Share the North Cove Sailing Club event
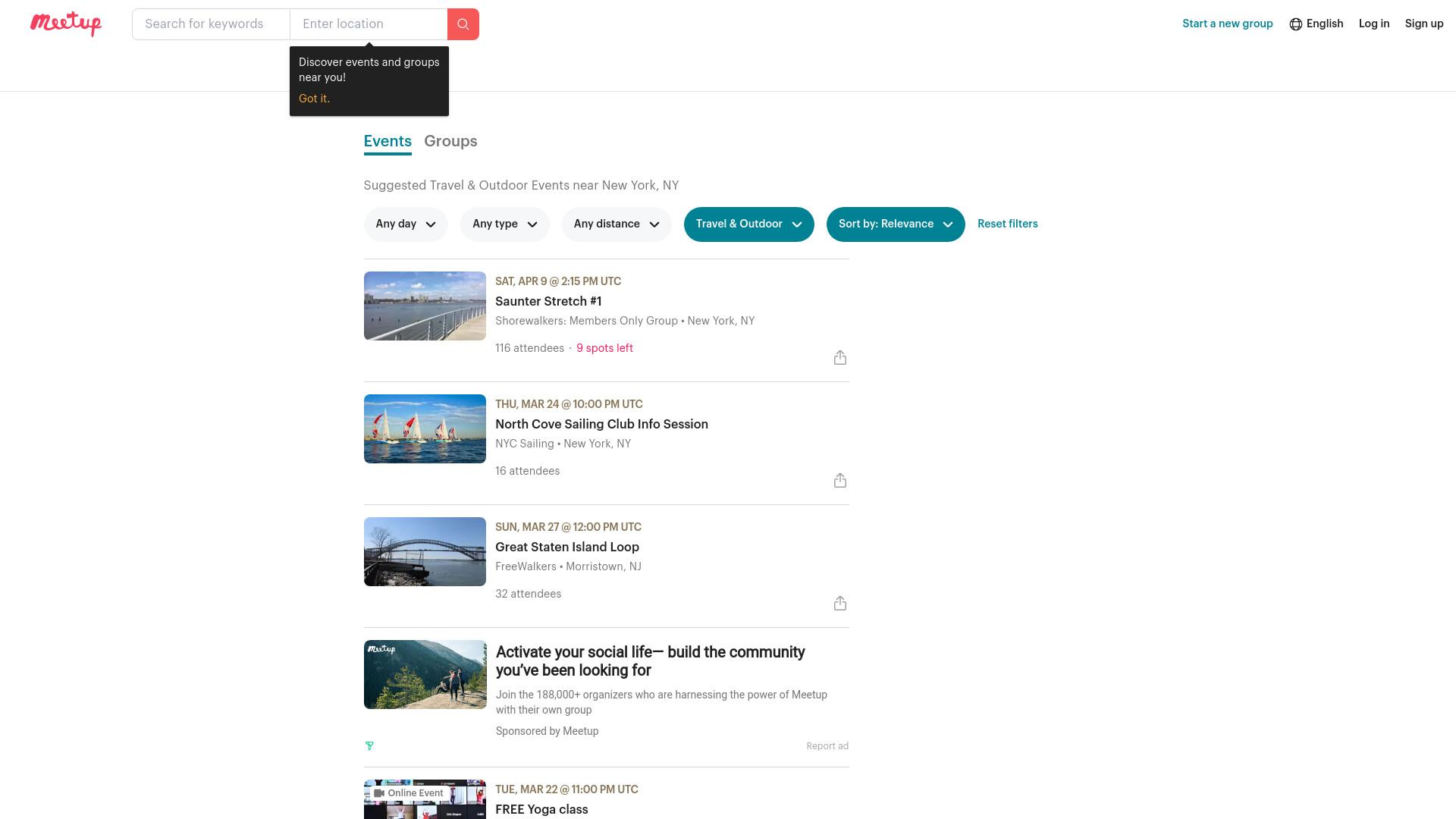Image resolution: width=1456 pixels, height=819 pixels. click(x=840, y=481)
